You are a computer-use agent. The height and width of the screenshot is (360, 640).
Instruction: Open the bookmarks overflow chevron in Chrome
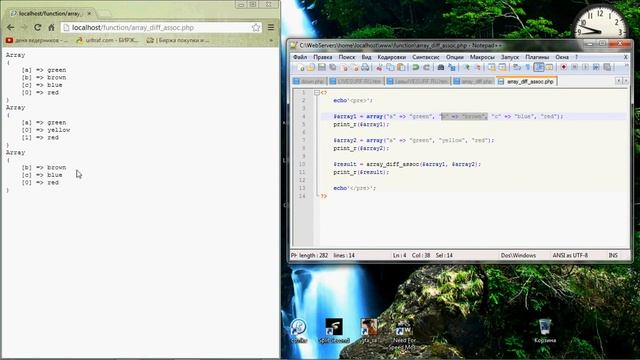271,40
